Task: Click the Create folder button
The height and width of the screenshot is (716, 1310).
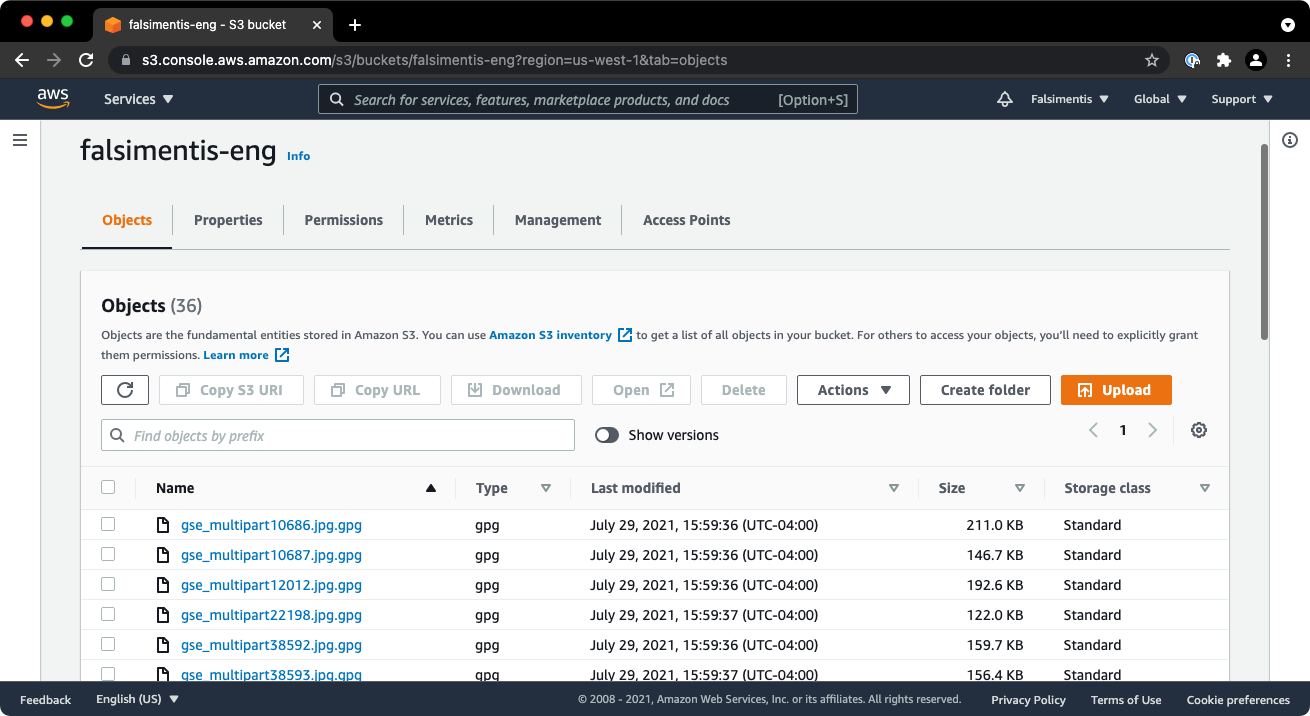Action: (x=985, y=390)
